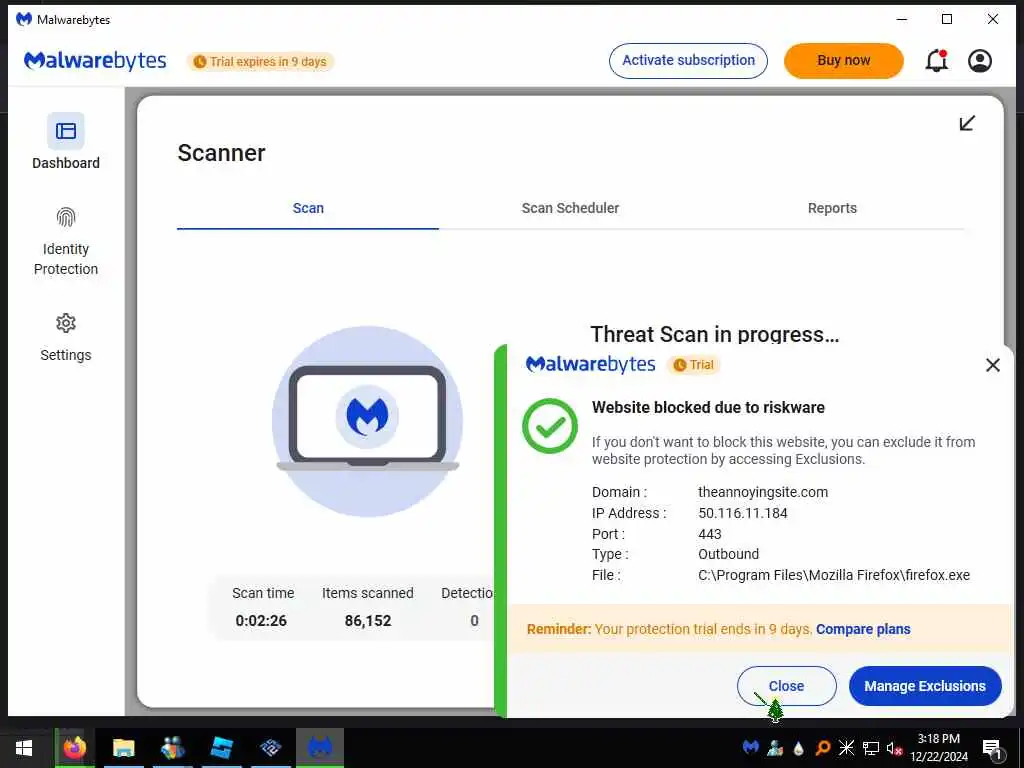Click the network tray icon
This screenshot has height=768, width=1024.
[x=871, y=748]
